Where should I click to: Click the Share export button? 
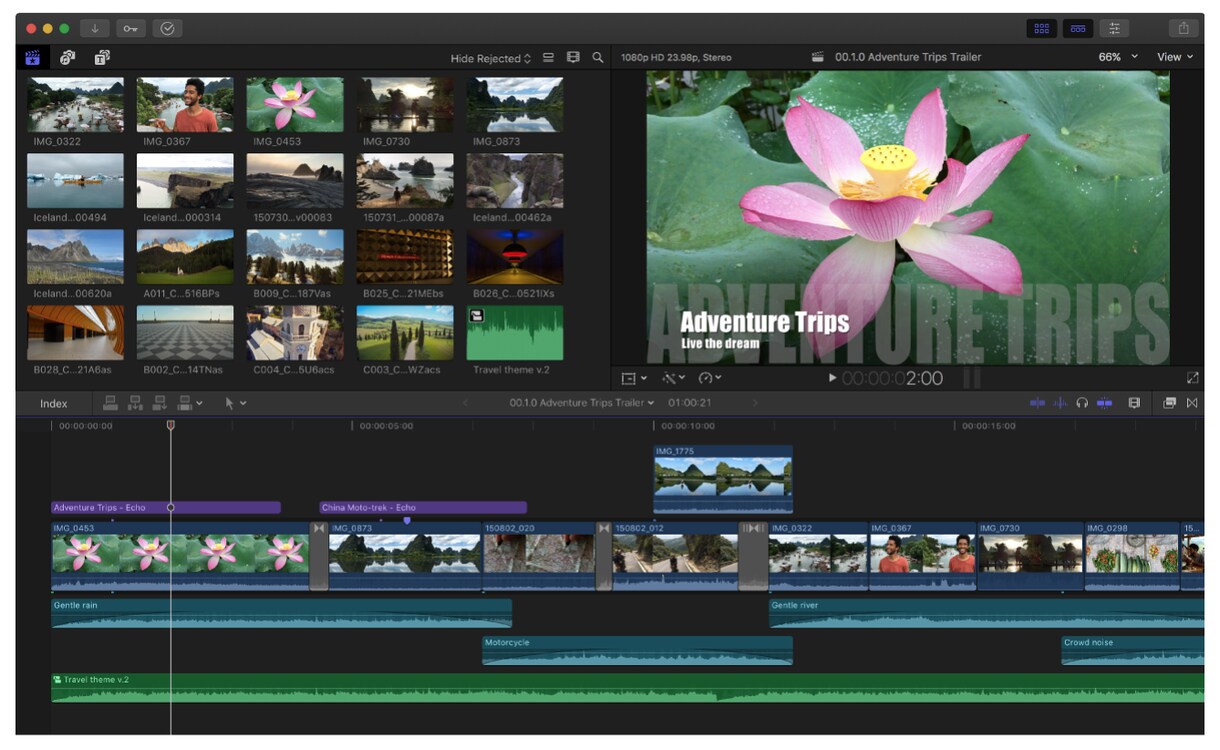[1184, 28]
